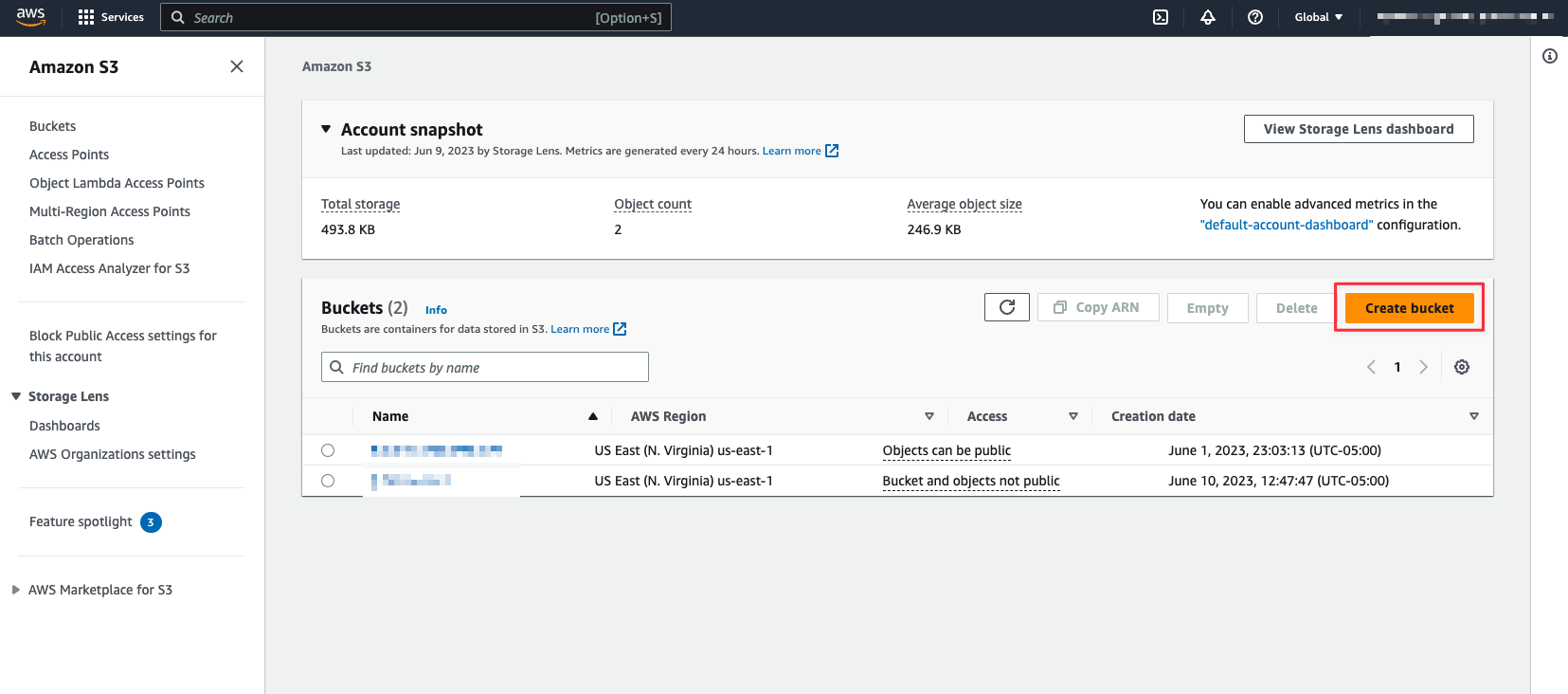The image size is (1568, 694).
Task: Click the Feature spotlight 3 badge
Action: click(151, 522)
